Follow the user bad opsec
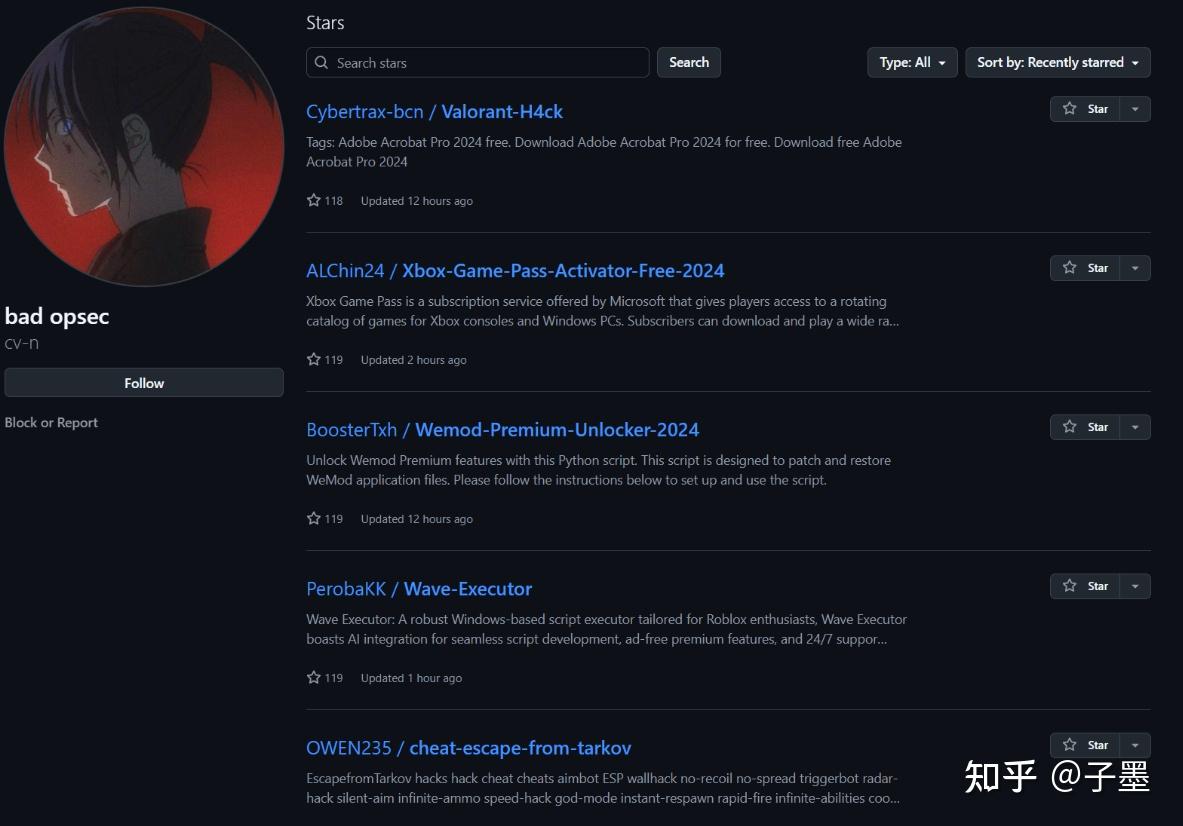This screenshot has width=1183, height=826. pyautogui.click(x=144, y=383)
